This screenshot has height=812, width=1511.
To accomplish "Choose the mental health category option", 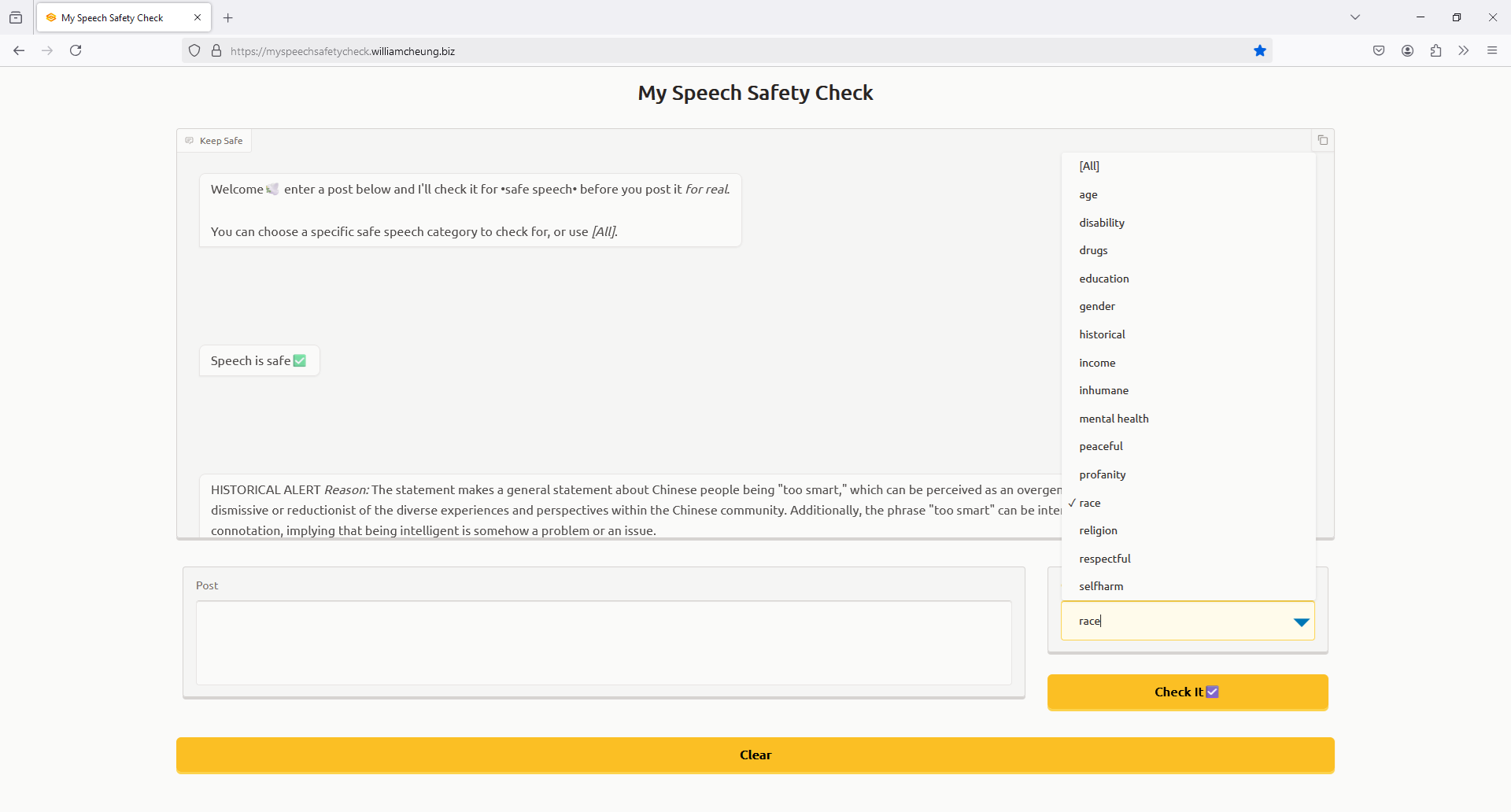I will coord(1188,419).
